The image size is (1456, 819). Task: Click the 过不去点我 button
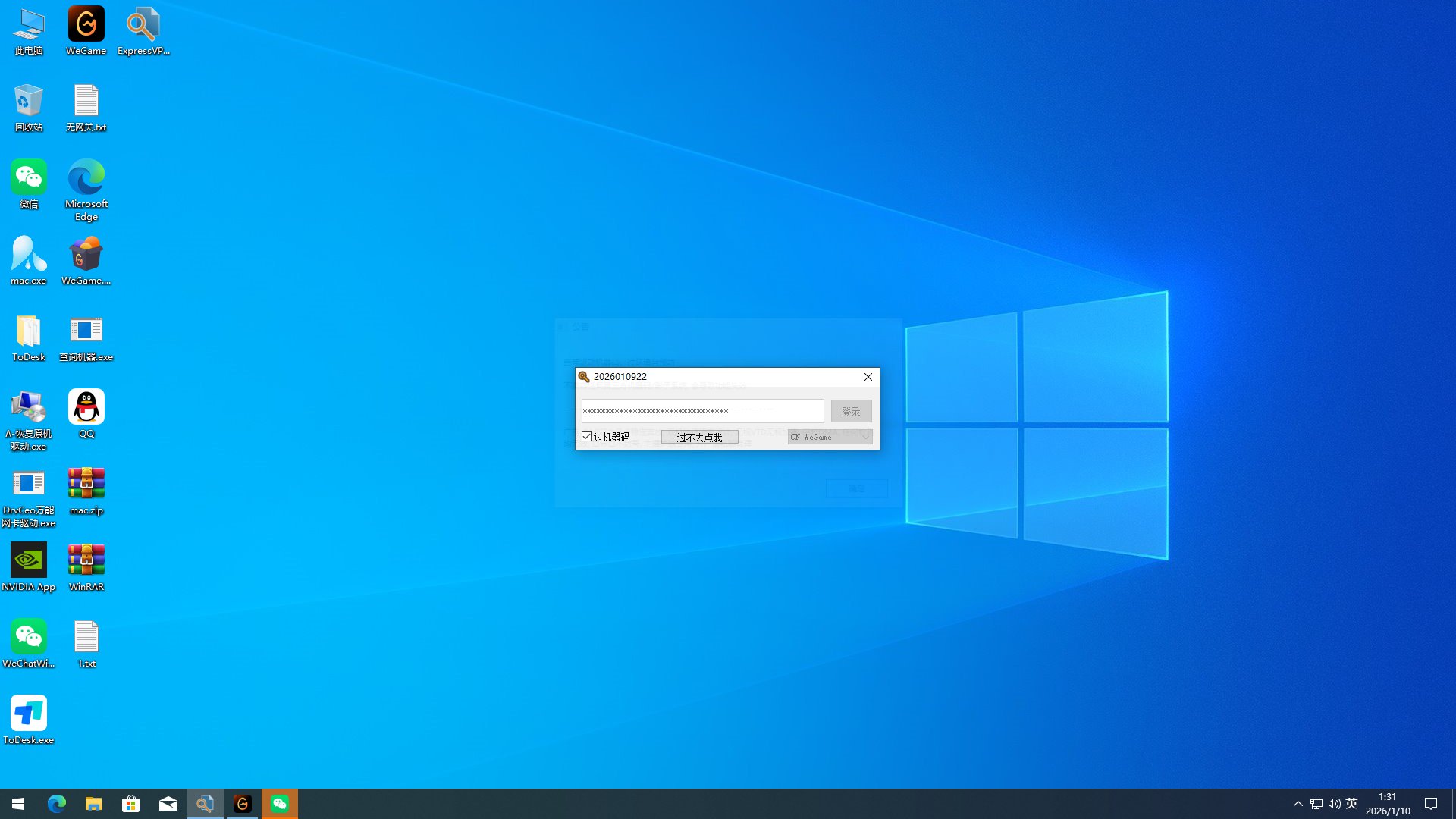click(x=699, y=438)
